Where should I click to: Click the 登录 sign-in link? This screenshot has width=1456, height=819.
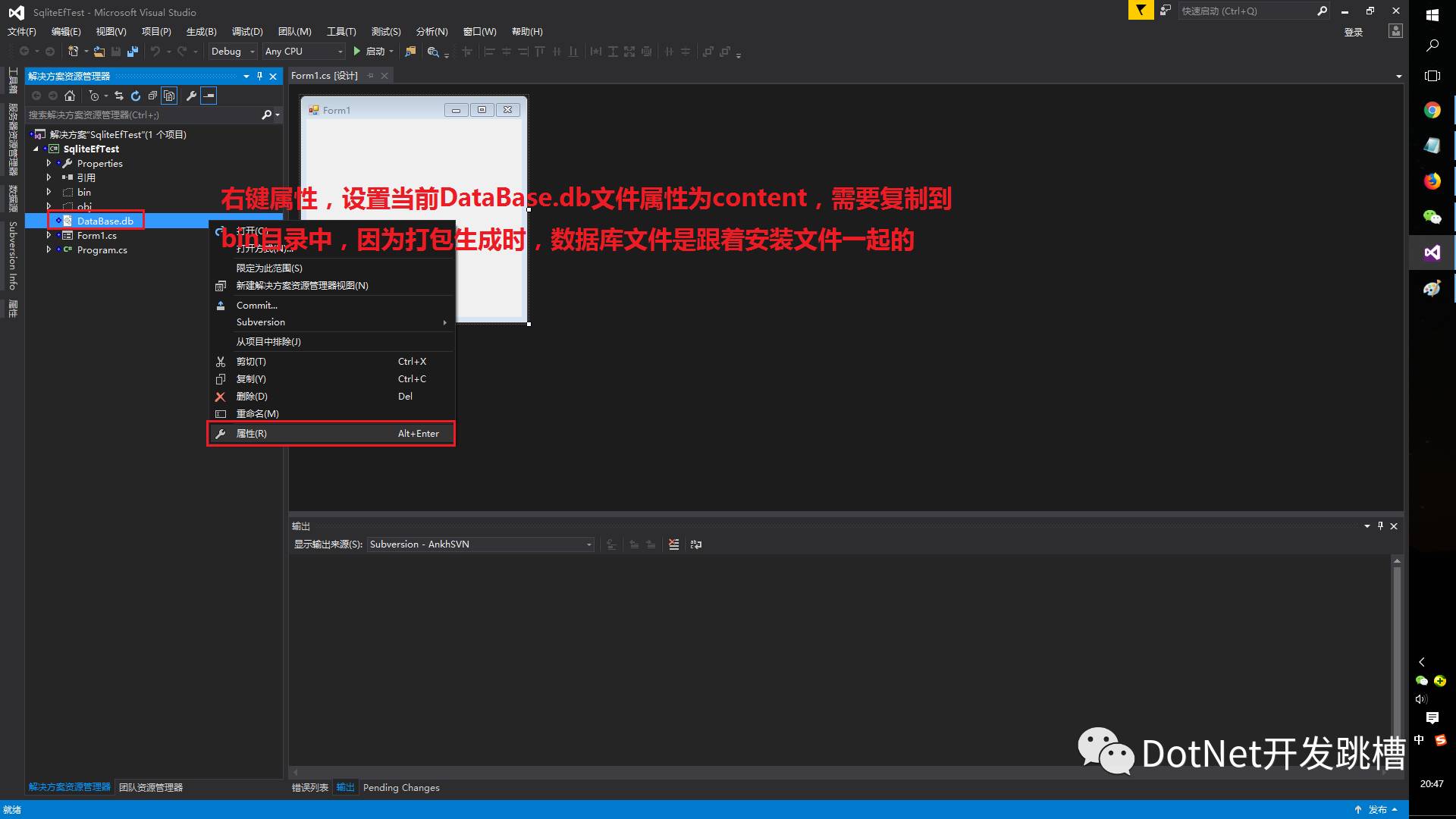[x=1354, y=32]
